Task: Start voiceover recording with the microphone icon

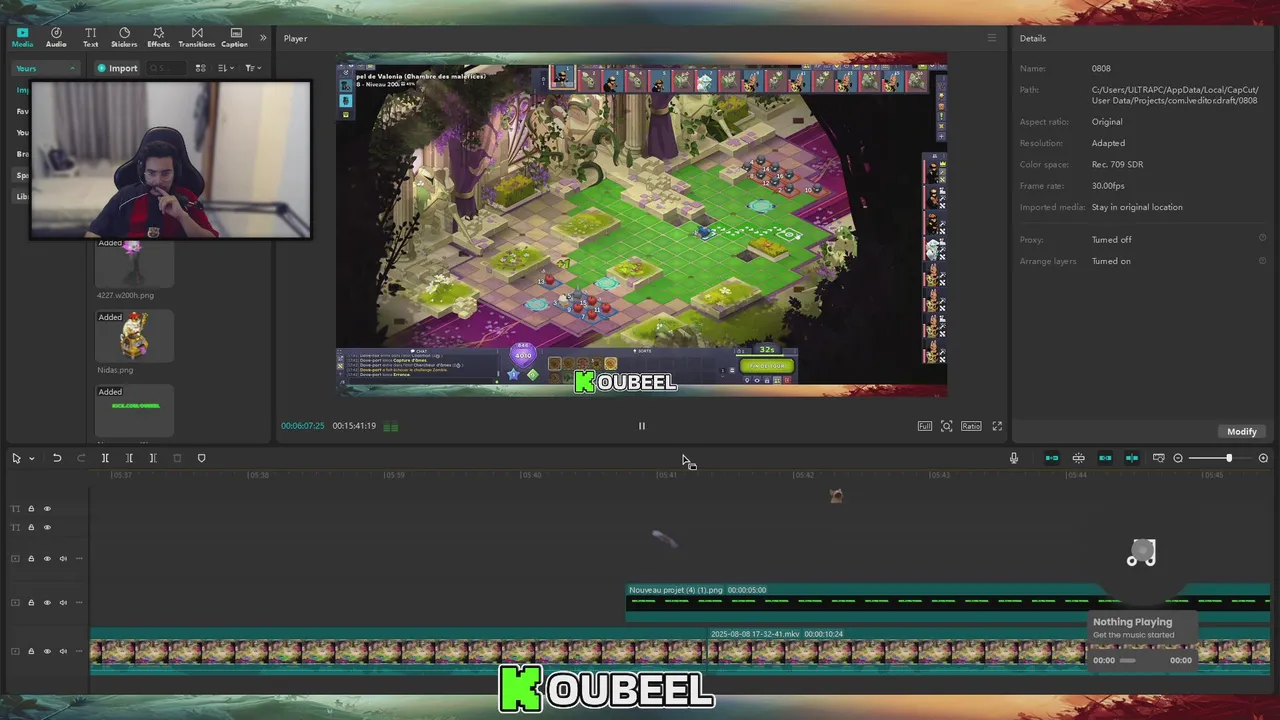Action: pos(1014,458)
